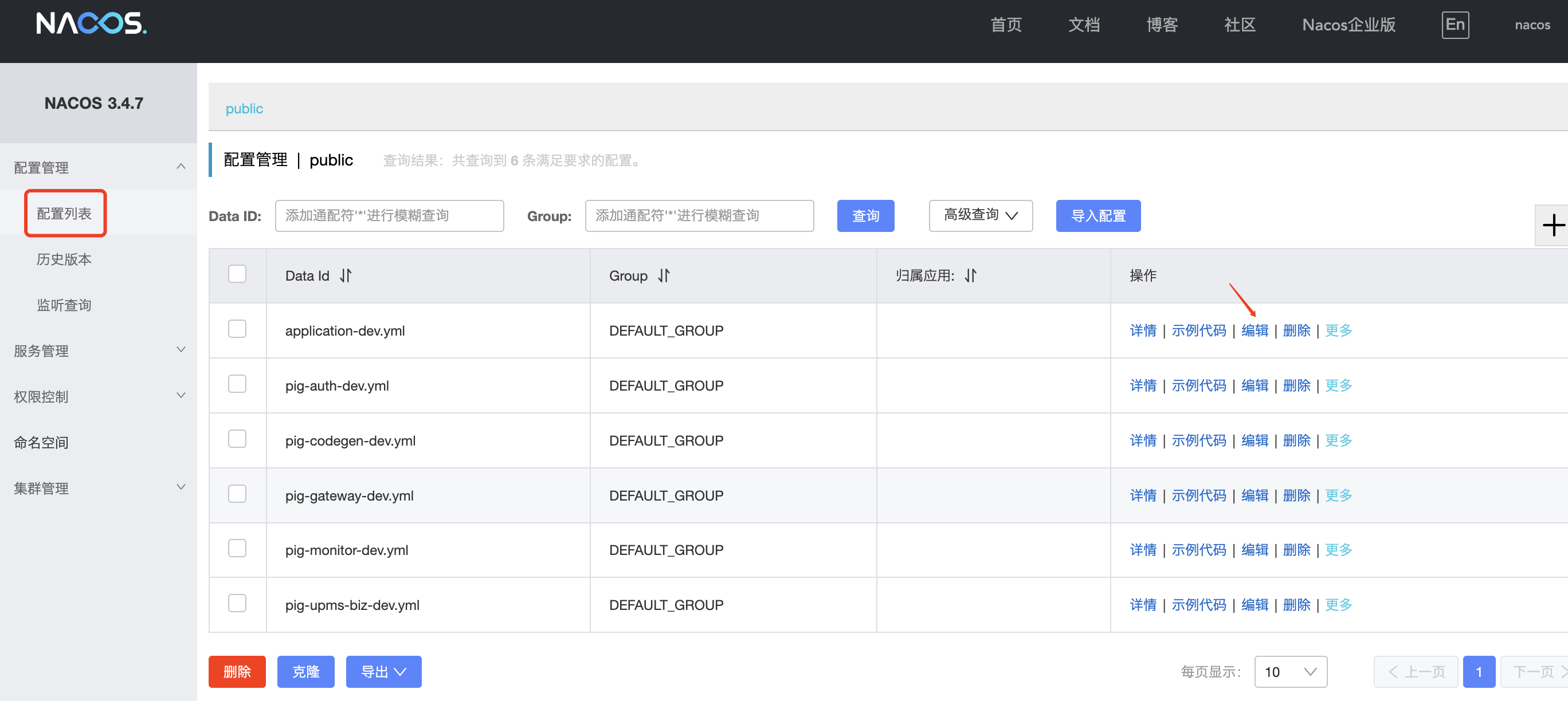Click 示例代码 for pig-codegen-dev.yml
This screenshot has width=1568, height=701.
coord(1198,440)
